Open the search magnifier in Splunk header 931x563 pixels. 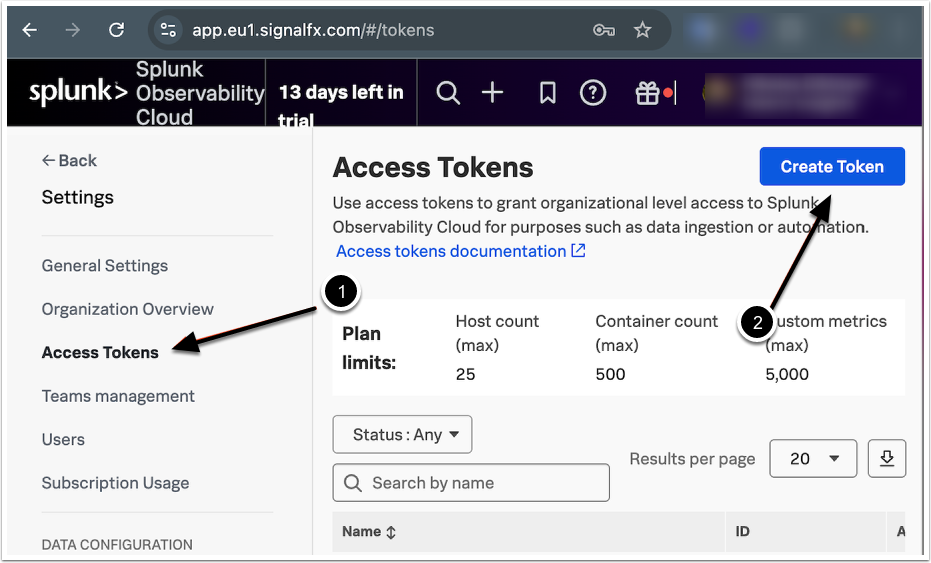tap(449, 93)
